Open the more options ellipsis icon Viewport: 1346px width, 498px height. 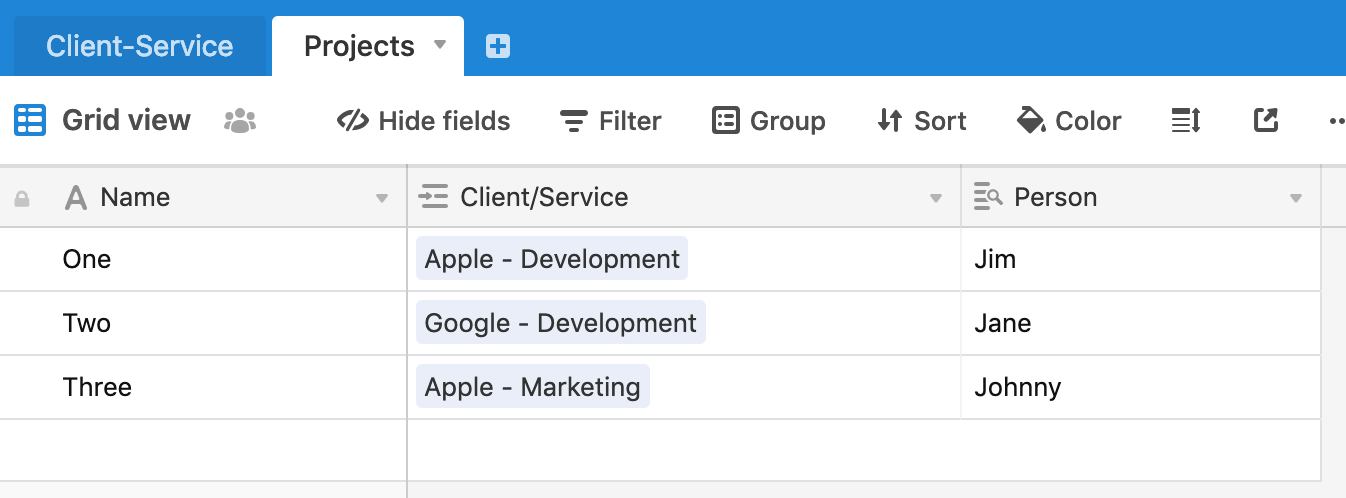[x=1336, y=121]
